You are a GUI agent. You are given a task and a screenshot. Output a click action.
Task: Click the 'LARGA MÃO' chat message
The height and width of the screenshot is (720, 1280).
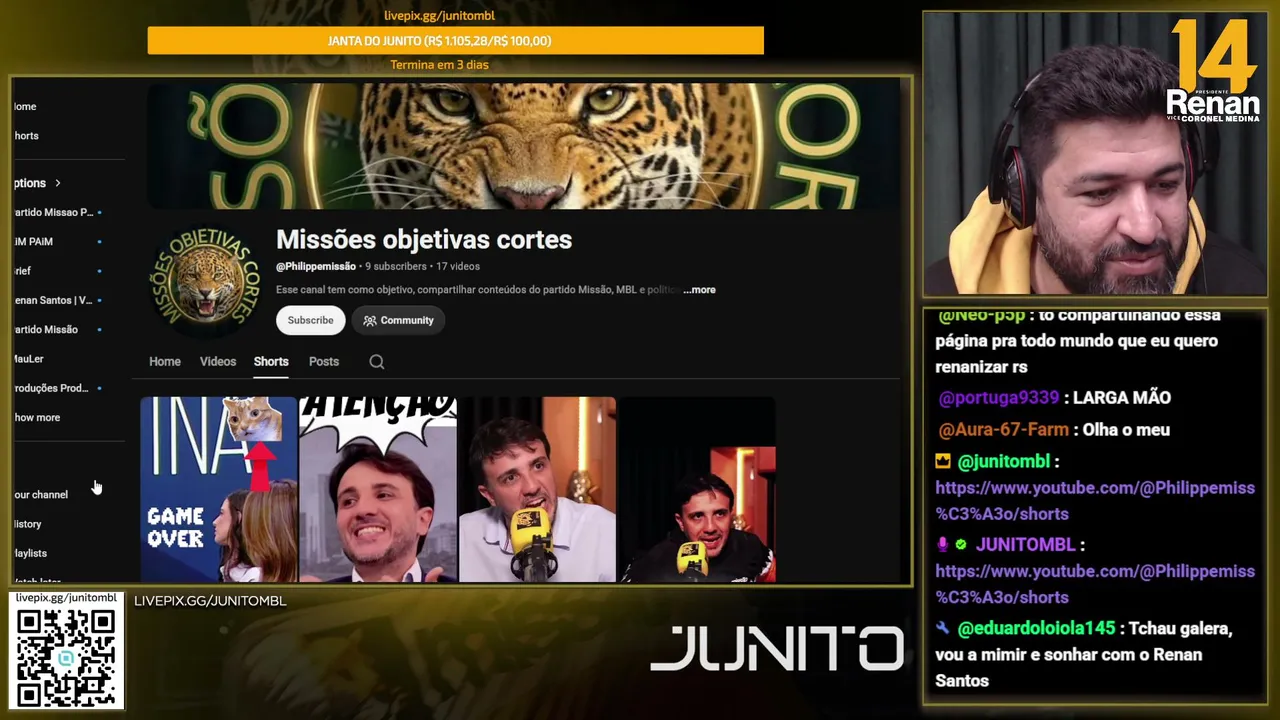pos(1123,398)
